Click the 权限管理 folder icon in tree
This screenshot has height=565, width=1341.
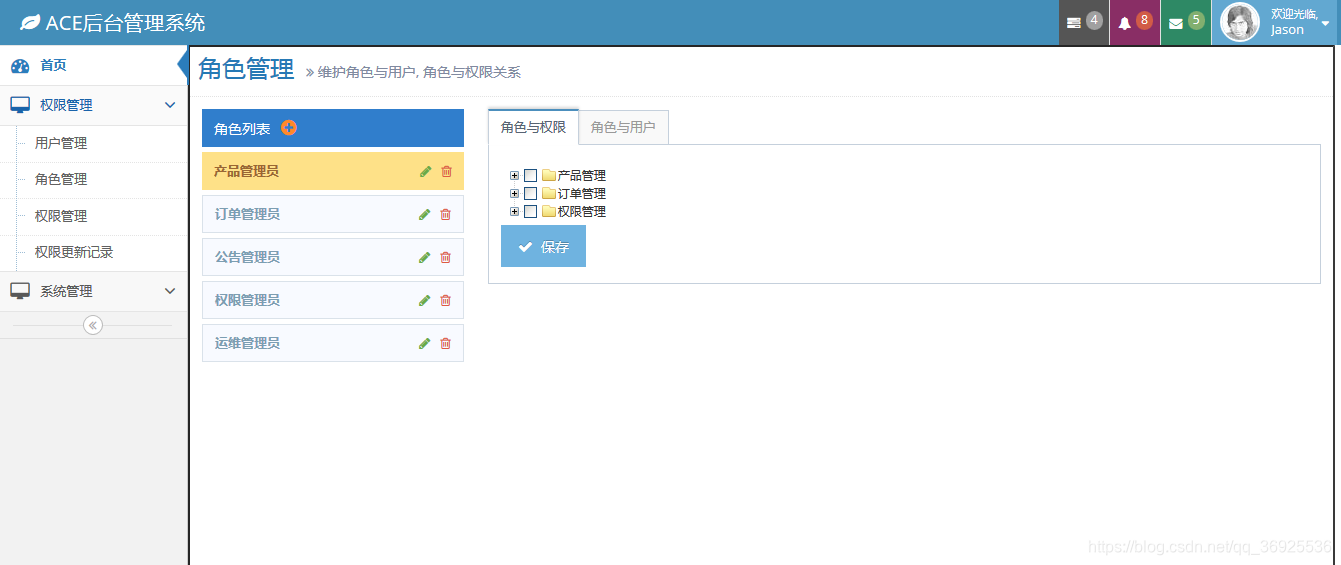pyautogui.click(x=549, y=211)
